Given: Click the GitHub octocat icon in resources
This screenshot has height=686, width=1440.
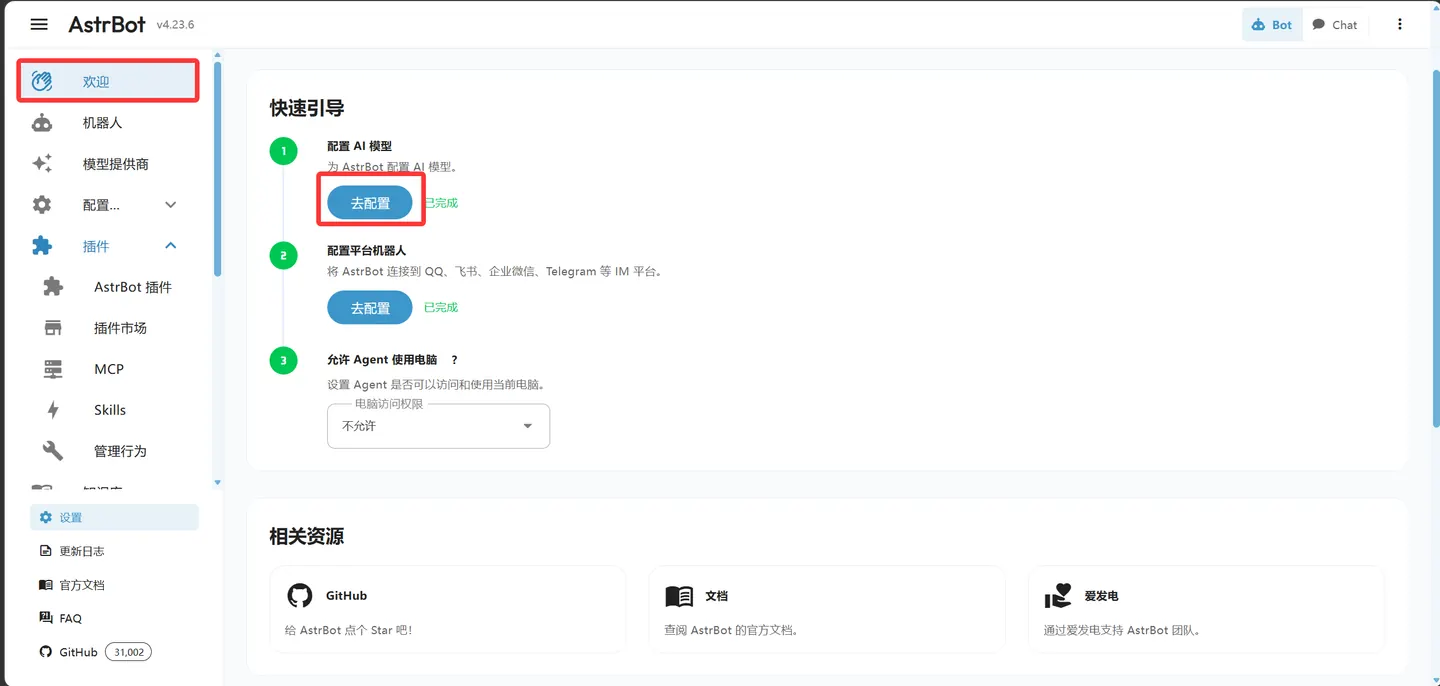Looking at the screenshot, I should [300, 596].
